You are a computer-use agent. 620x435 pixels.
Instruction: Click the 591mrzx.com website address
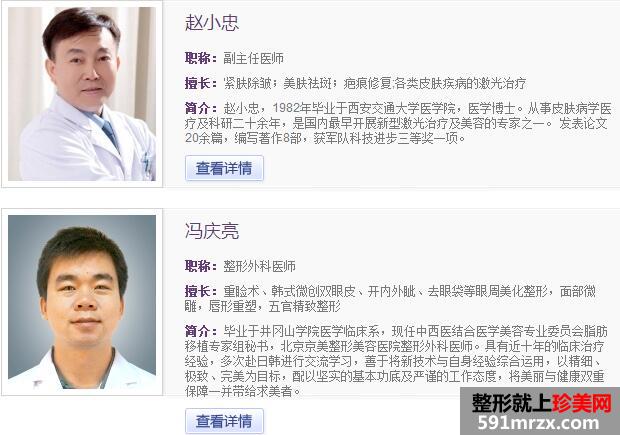click(539, 423)
